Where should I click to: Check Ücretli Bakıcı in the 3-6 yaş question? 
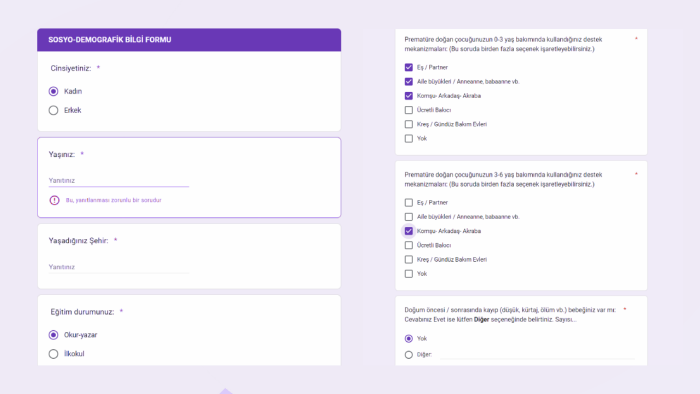coord(409,245)
